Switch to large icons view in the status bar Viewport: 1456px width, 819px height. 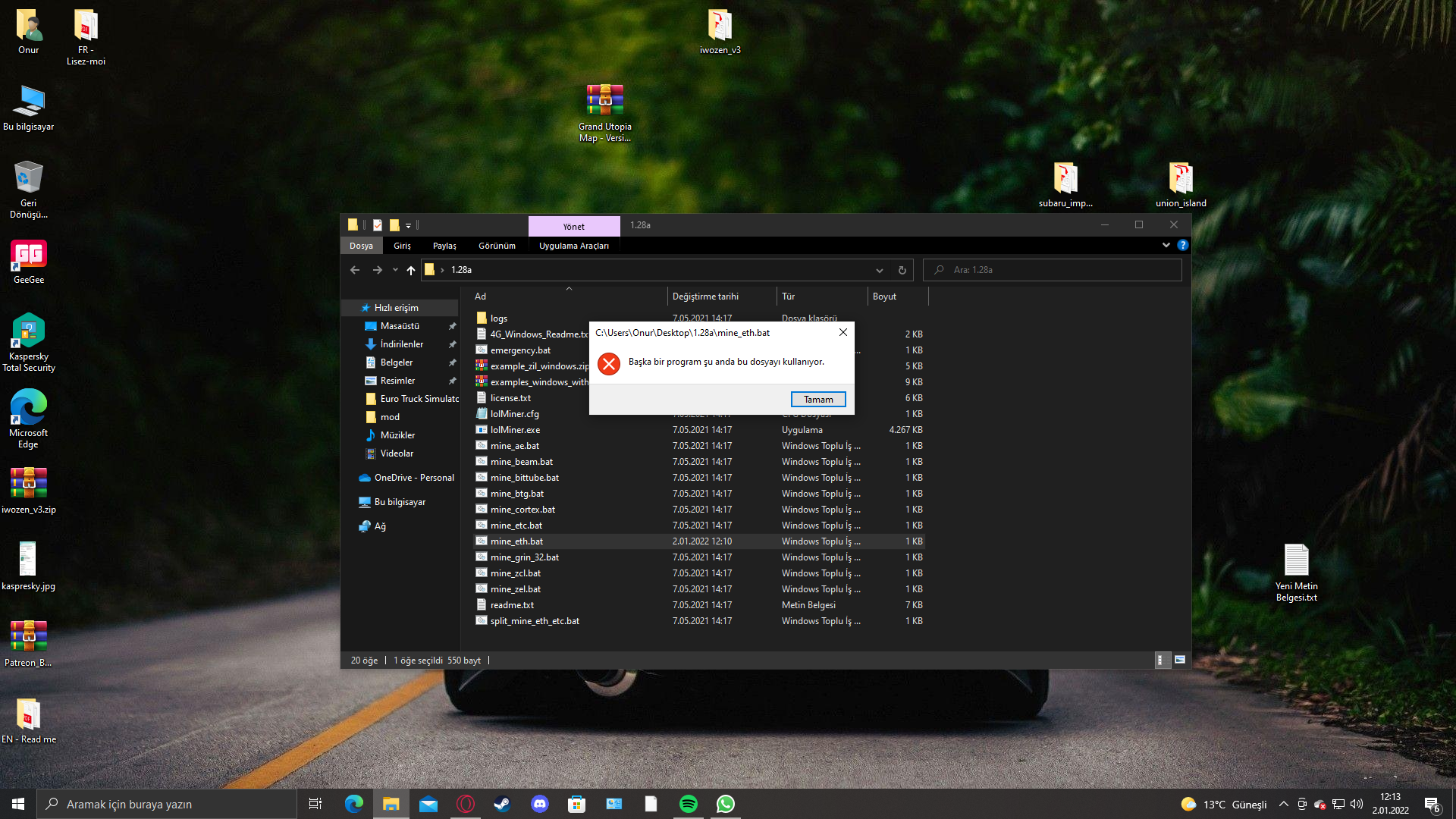tap(1180, 661)
